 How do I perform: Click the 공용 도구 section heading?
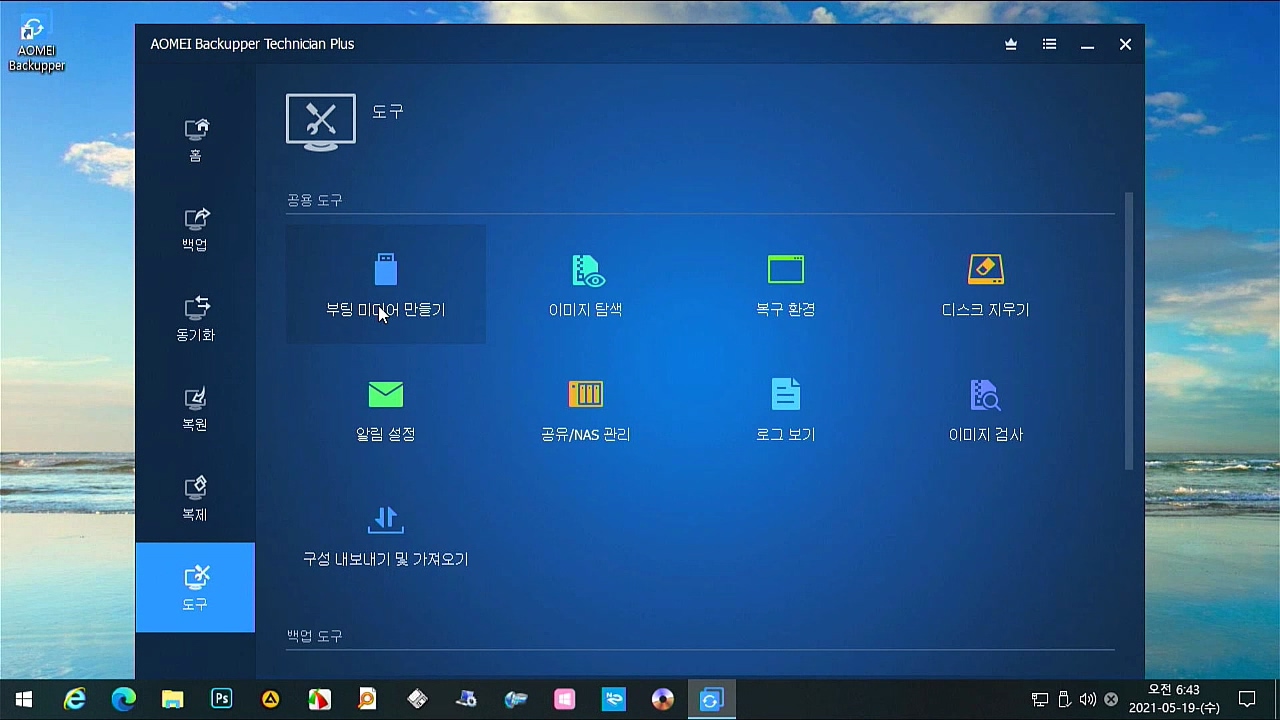(x=314, y=200)
